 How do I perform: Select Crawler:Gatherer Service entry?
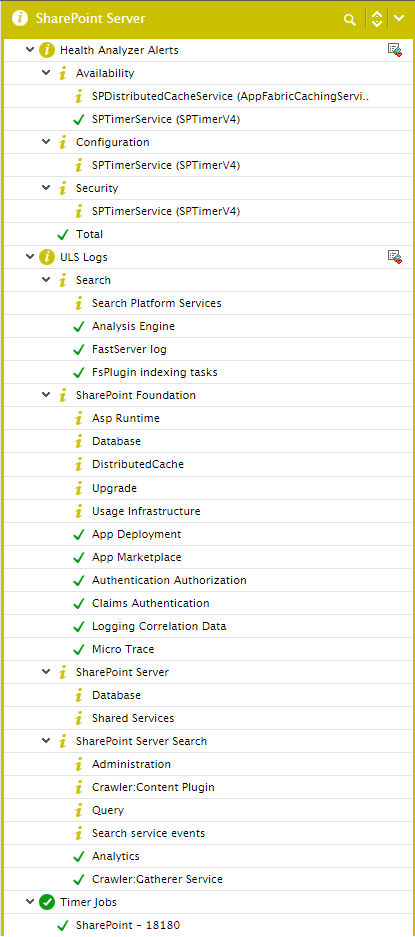pos(208,880)
